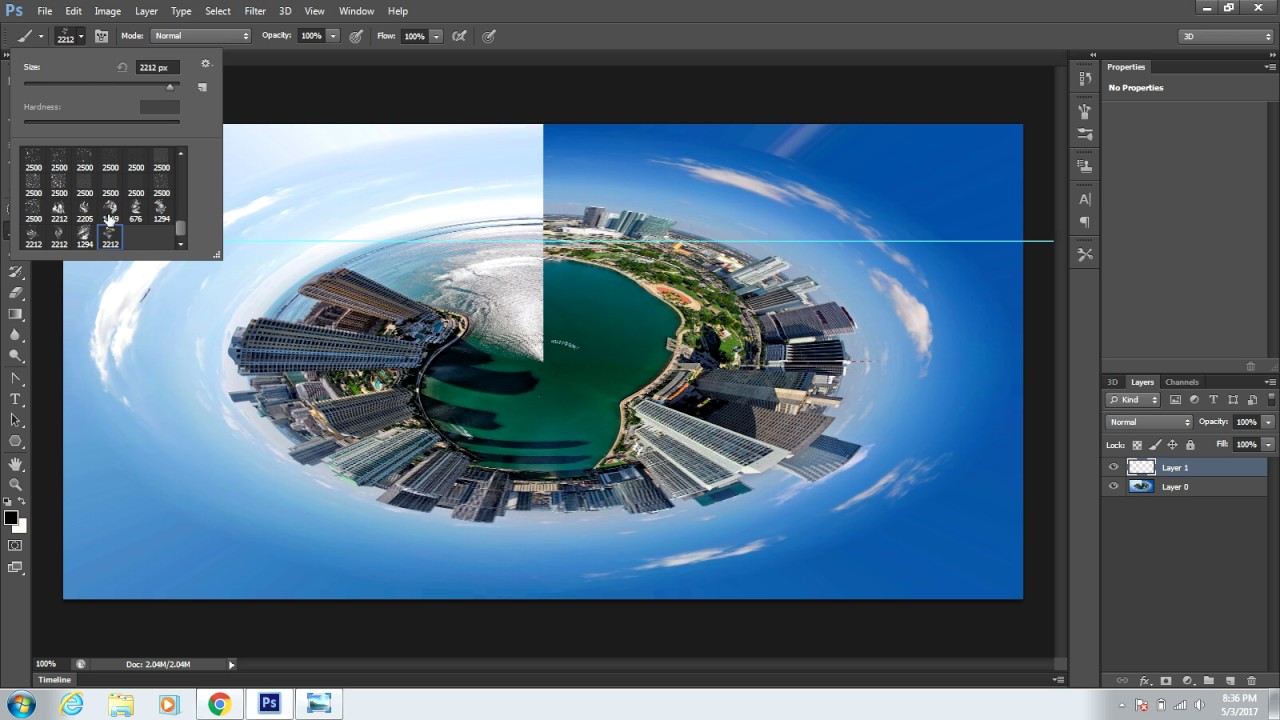Select the Blur tool

pyautogui.click(x=16, y=335)
